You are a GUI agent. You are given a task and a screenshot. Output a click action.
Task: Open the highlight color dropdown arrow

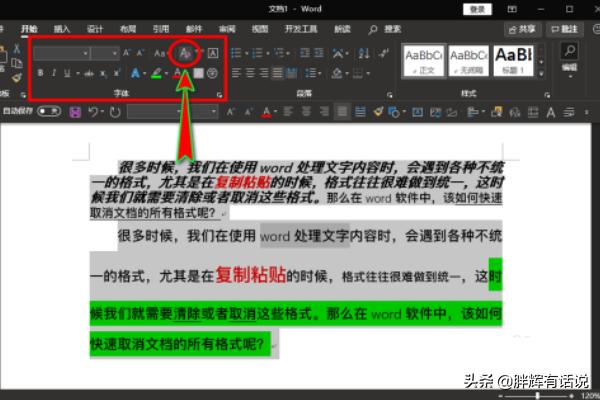coord(166,73)
